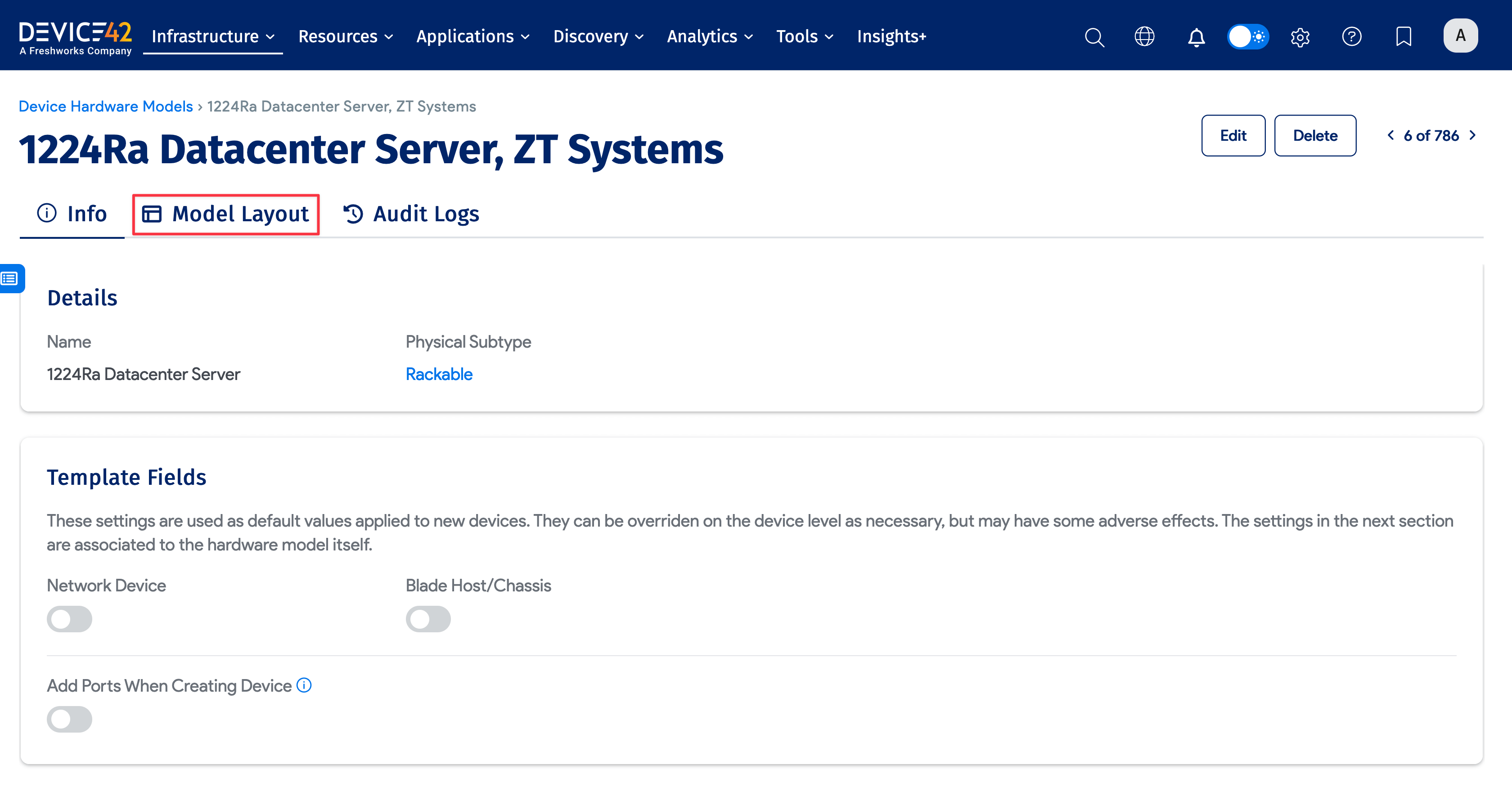Screen dimensions: 1512x796
Task: Open the blue side panel list icon
Action: (x=10, y=278)
